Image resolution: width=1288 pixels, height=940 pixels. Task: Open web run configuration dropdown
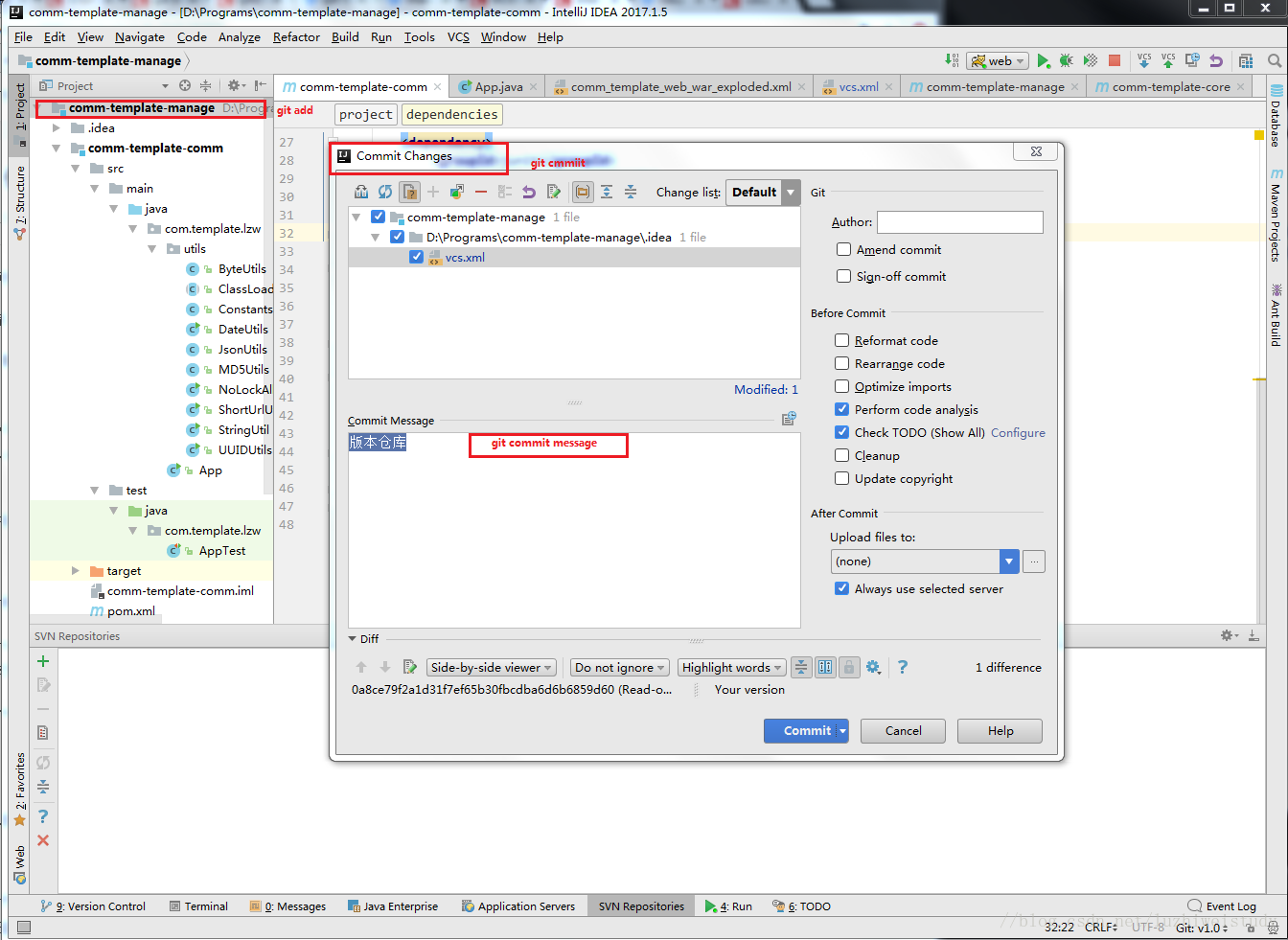click(998, 60)
